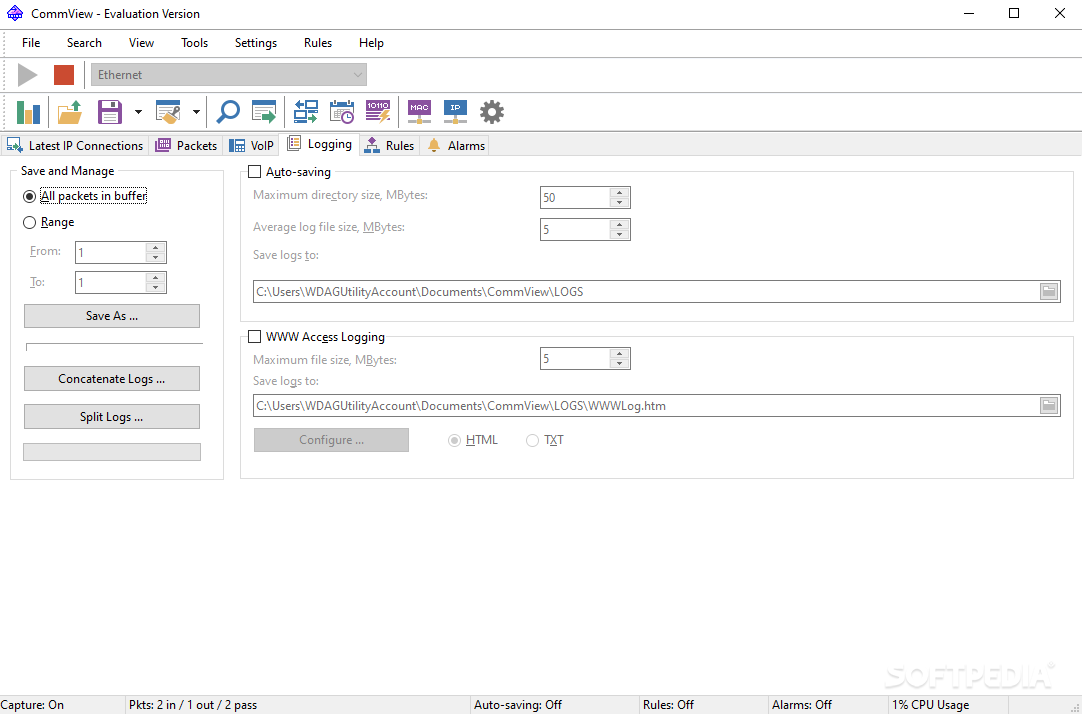Open the reconstruct session computers icon
The width and height of the screenshot is (1082, 714).
pos(306,112)
